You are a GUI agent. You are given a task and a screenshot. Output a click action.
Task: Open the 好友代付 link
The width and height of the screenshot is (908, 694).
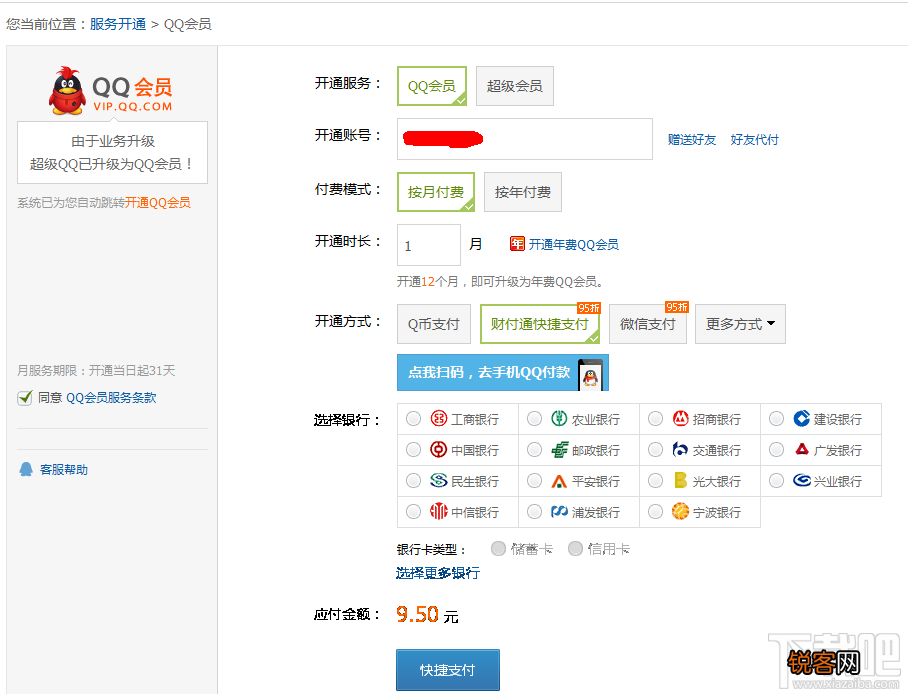pos(755,140)
